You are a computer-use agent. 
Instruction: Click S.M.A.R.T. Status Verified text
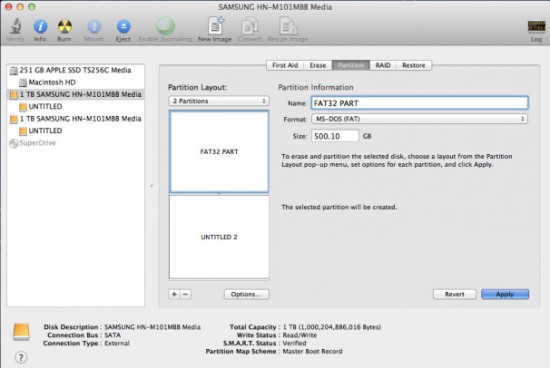[x=294, y=343]
